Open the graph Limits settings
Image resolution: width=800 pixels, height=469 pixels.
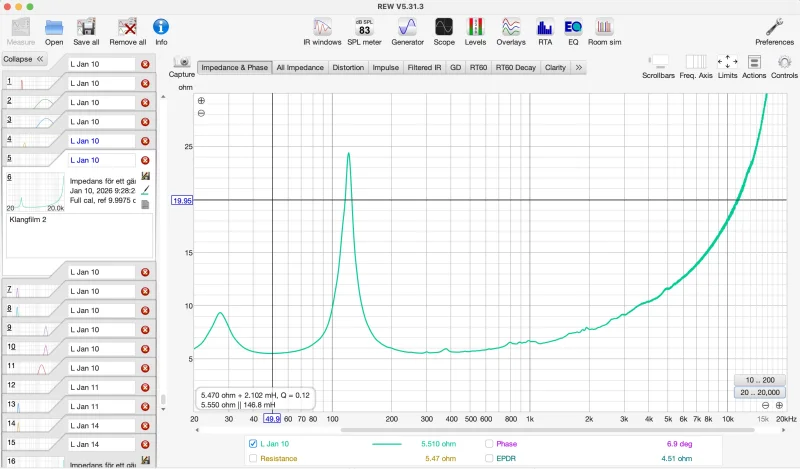click(x=728, y=66)
